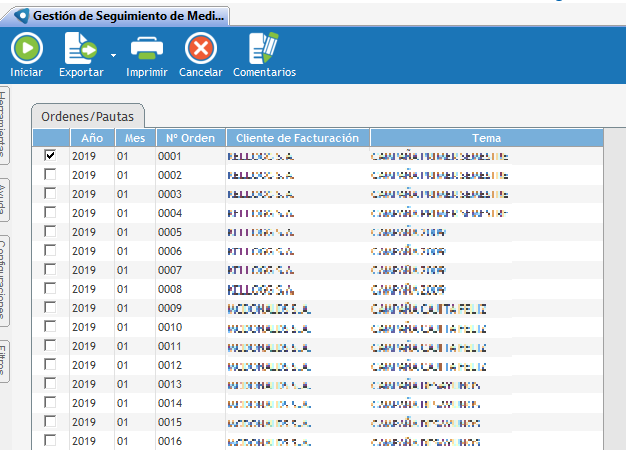Image resolution: width=629 pixels, height=450 pixels.
Task: Click the red Cancelar icon
Action: click(x=200, y=48)
